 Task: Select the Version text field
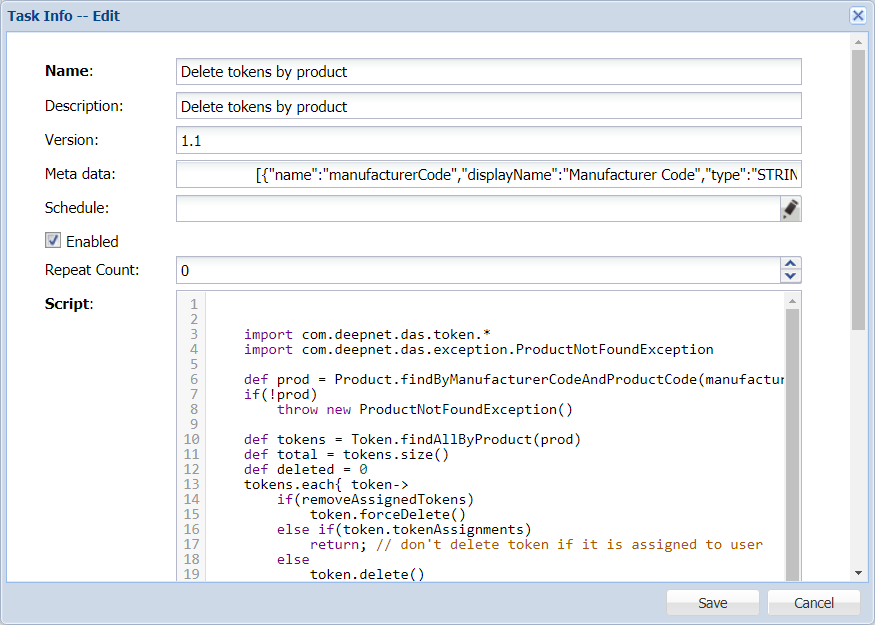point(488,140)
